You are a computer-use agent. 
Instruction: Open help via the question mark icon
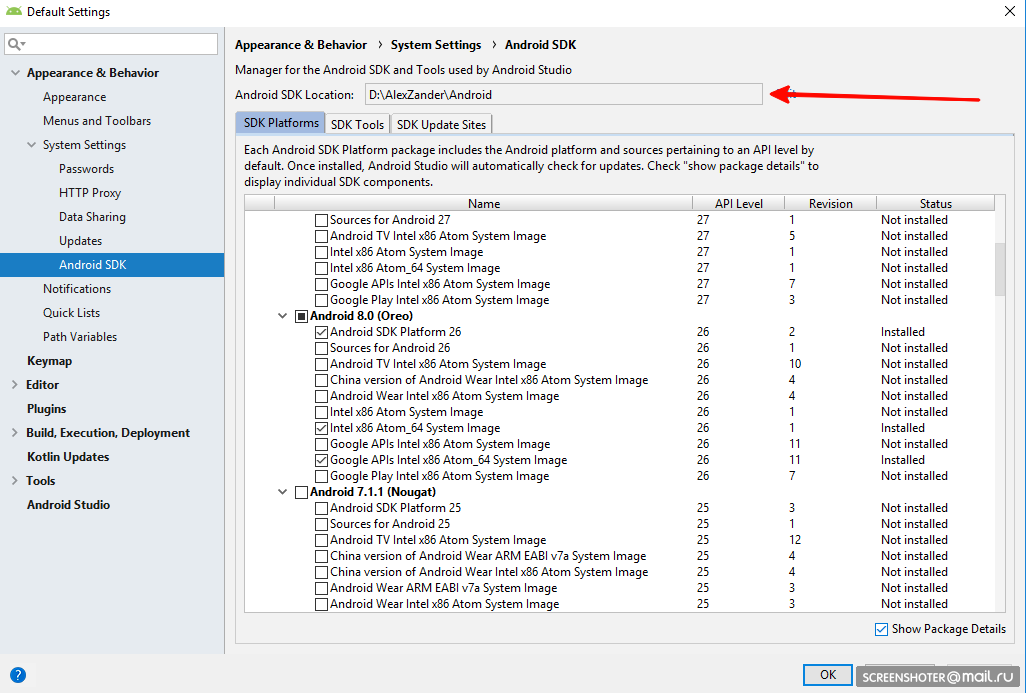(17, 675)
